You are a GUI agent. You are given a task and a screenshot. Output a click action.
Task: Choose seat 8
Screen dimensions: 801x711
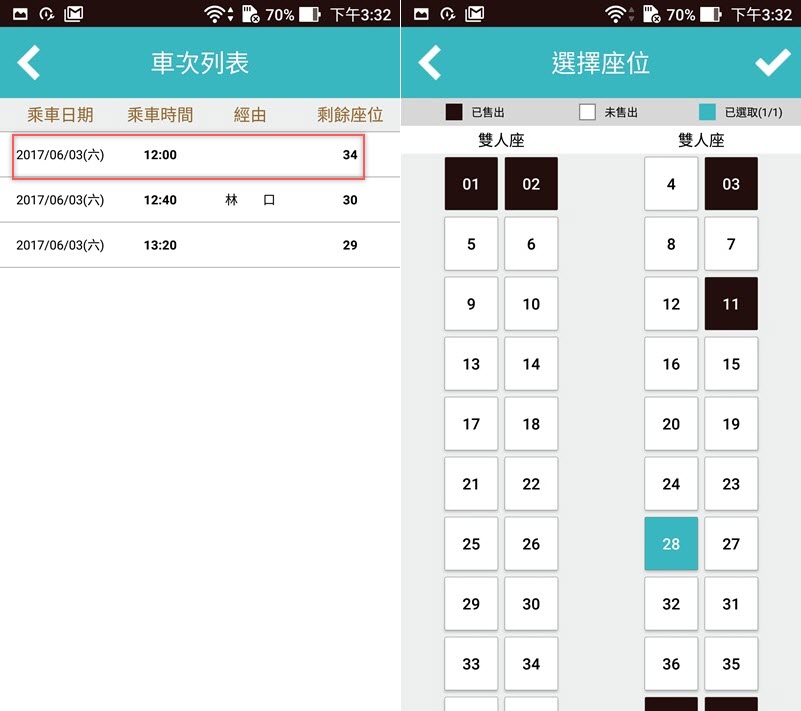671,244
